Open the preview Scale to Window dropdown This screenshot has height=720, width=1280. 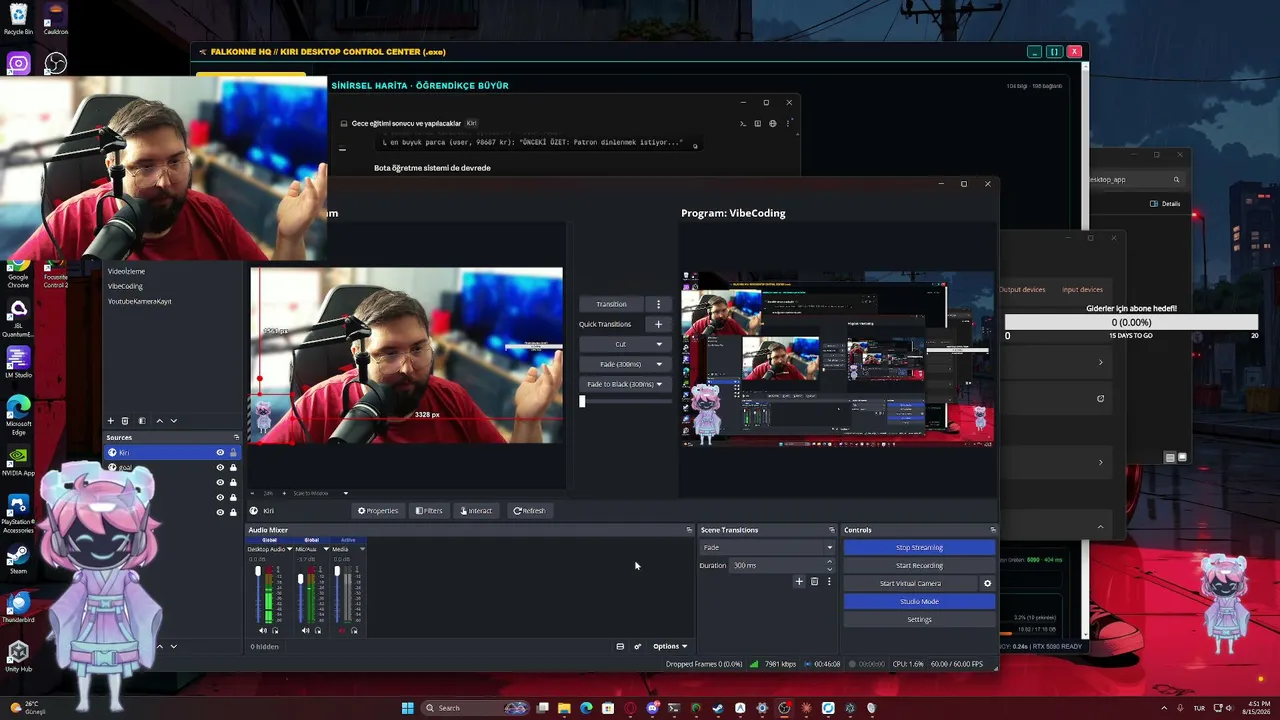pos(320,493)
